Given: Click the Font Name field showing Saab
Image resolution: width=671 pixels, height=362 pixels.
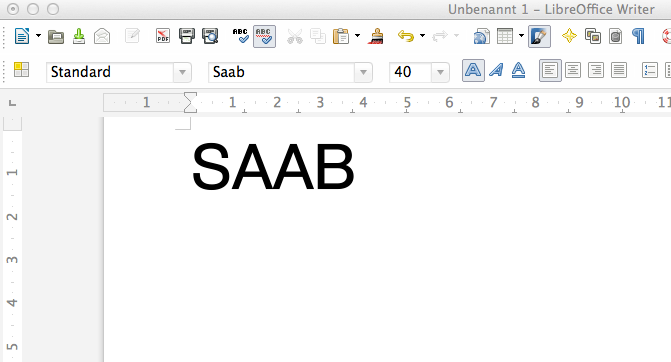Looking at the screenshot, I should pos(281,72).
